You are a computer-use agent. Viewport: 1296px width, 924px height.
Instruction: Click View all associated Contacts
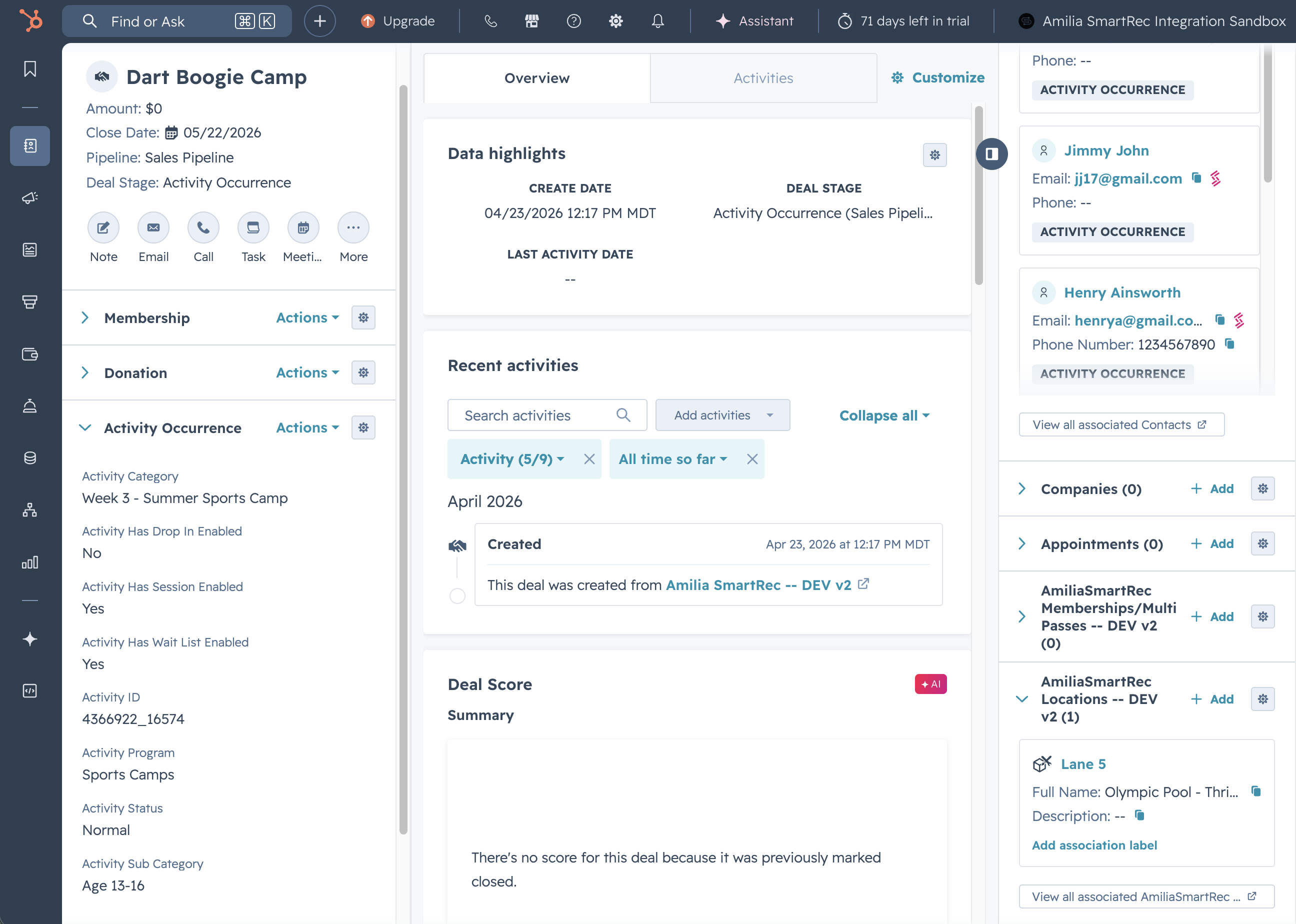1121,424
